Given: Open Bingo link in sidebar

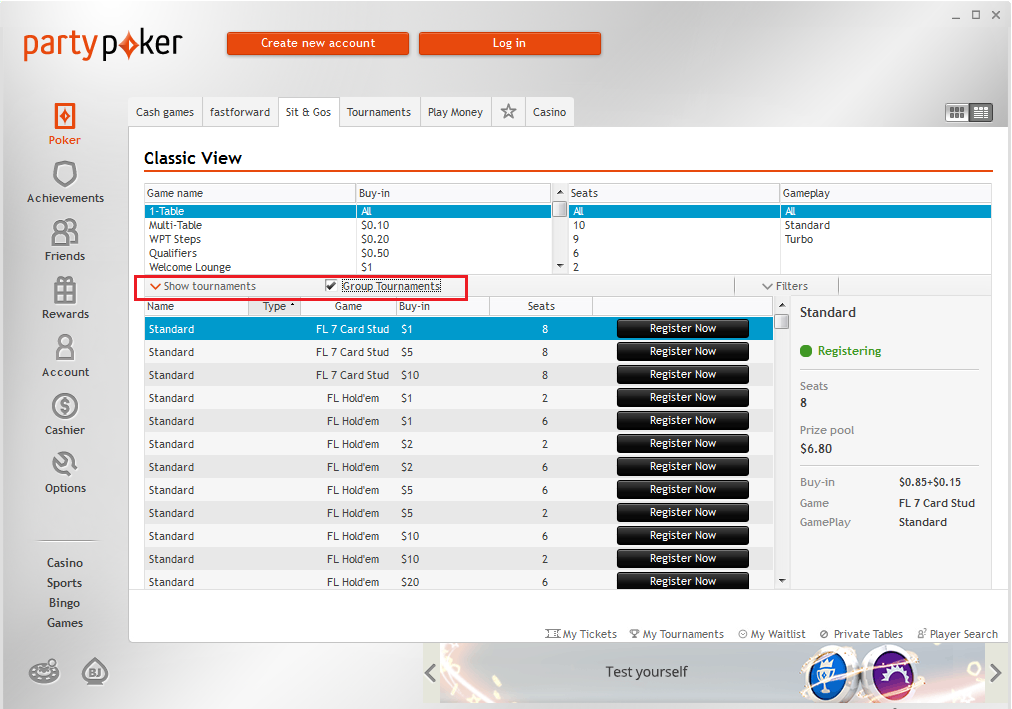Looking at the screenshot, I should [x=65, y=603].
